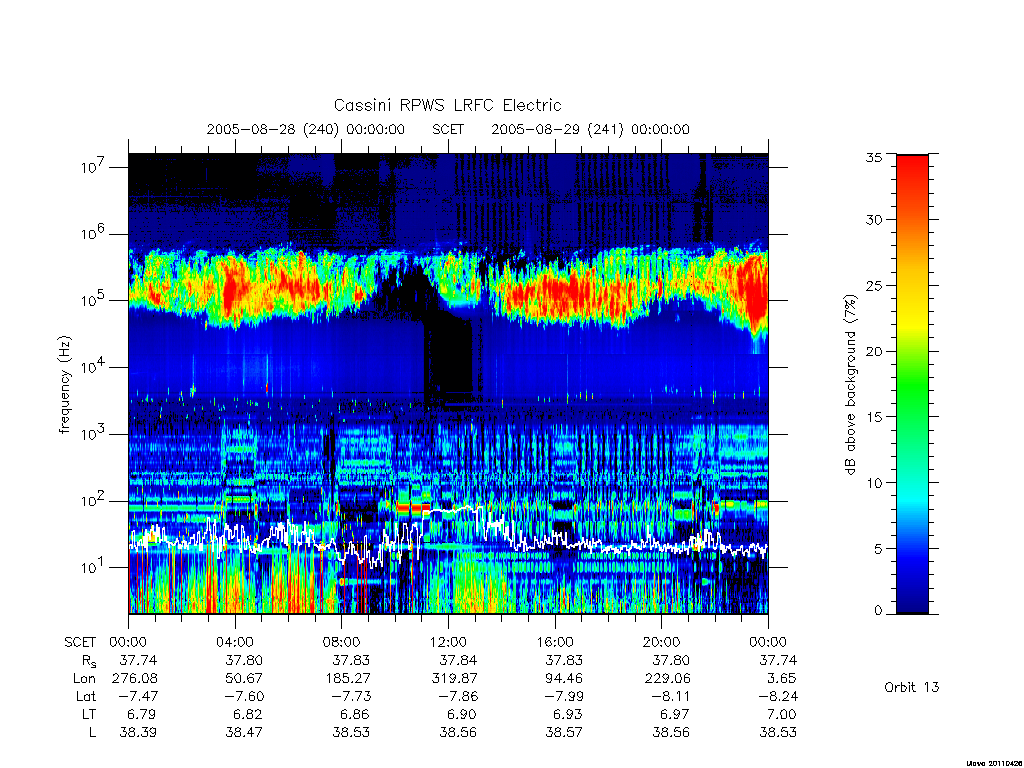1024x768 pixels.
Task: Click the 20 value on color scale
Action: tap(874, 351)
